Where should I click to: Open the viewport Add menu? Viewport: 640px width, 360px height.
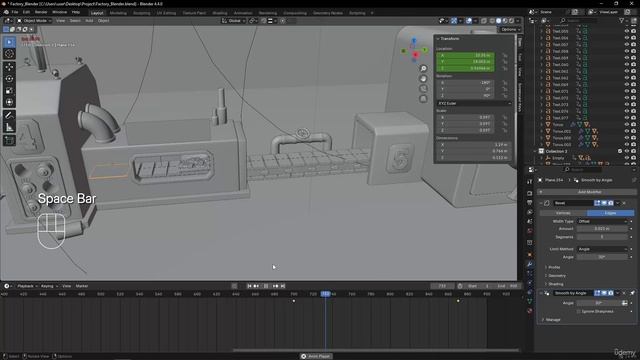89,20
